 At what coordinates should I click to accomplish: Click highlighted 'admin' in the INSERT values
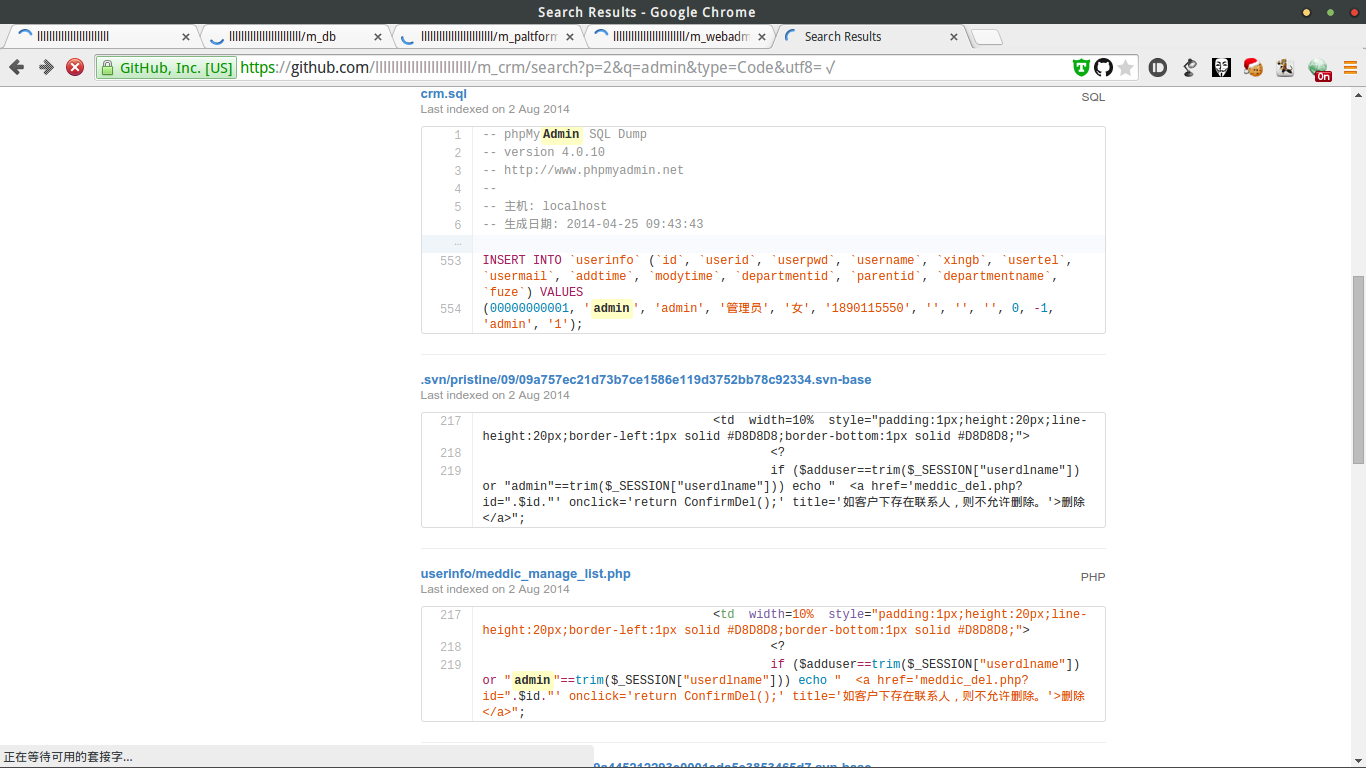coord(611,309)
